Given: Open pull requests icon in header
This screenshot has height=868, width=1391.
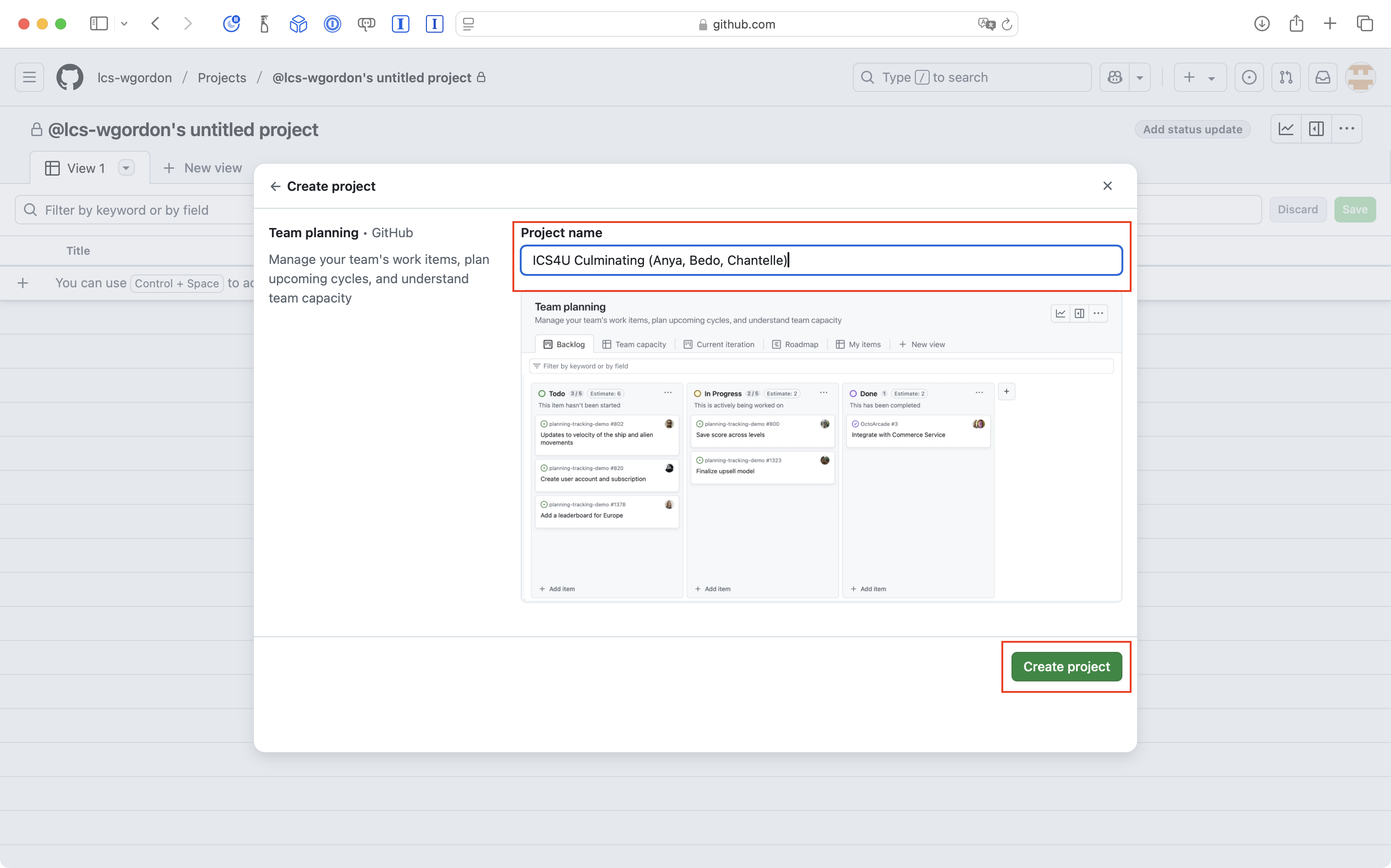Looking at the screenshot, I should pos(1286,78).
